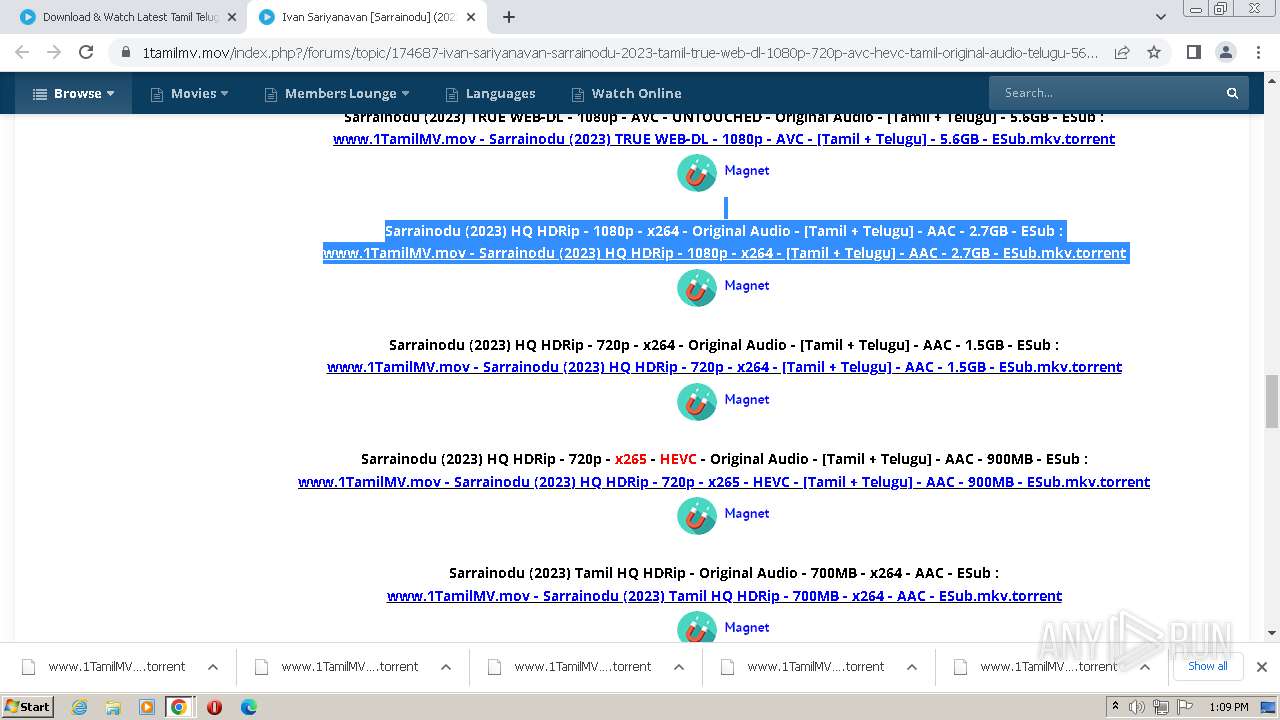Bookmark this page with the star icon
The image size is (1280, 720).
[1154, 52]
